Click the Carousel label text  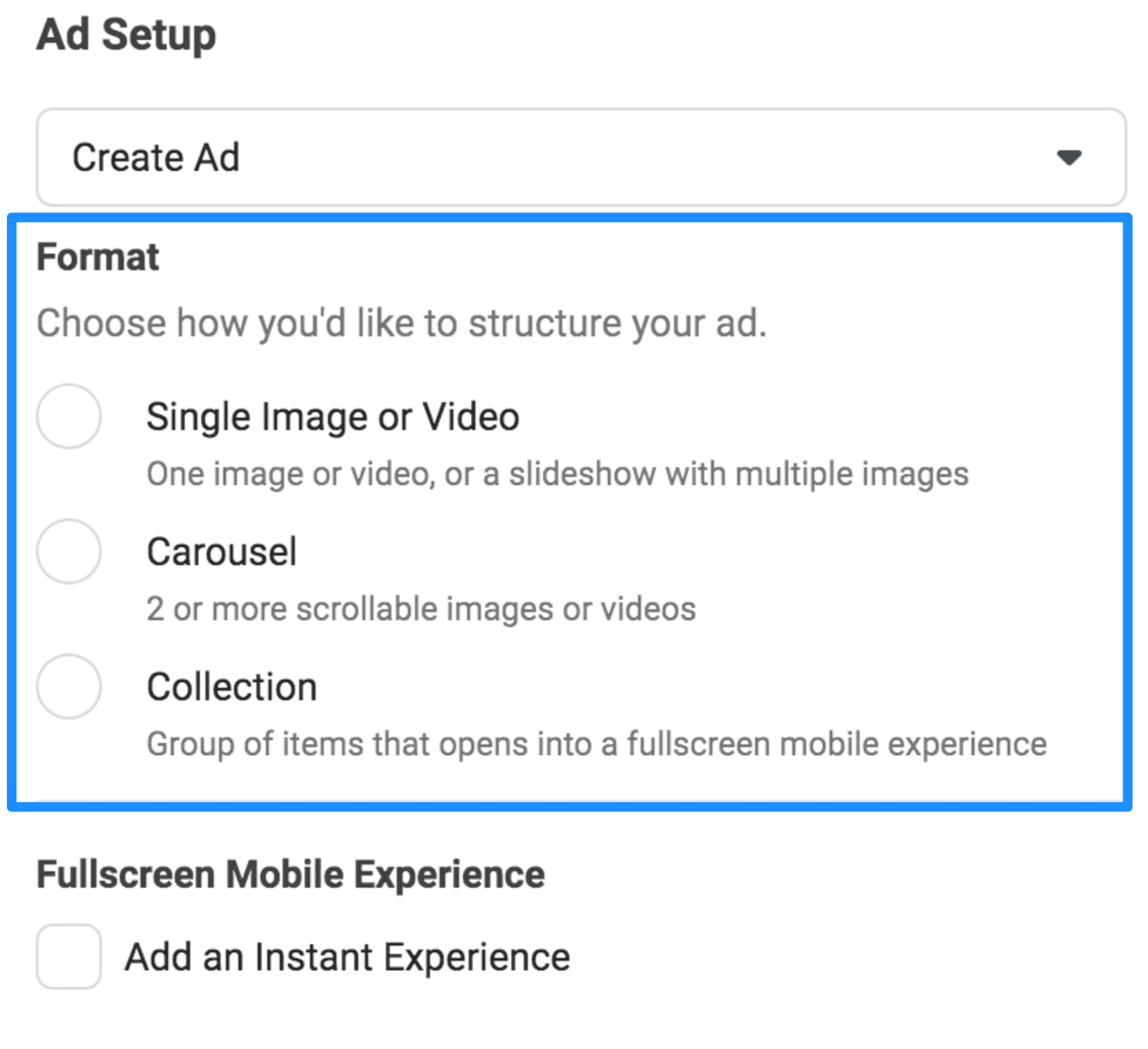coord(221,551)
